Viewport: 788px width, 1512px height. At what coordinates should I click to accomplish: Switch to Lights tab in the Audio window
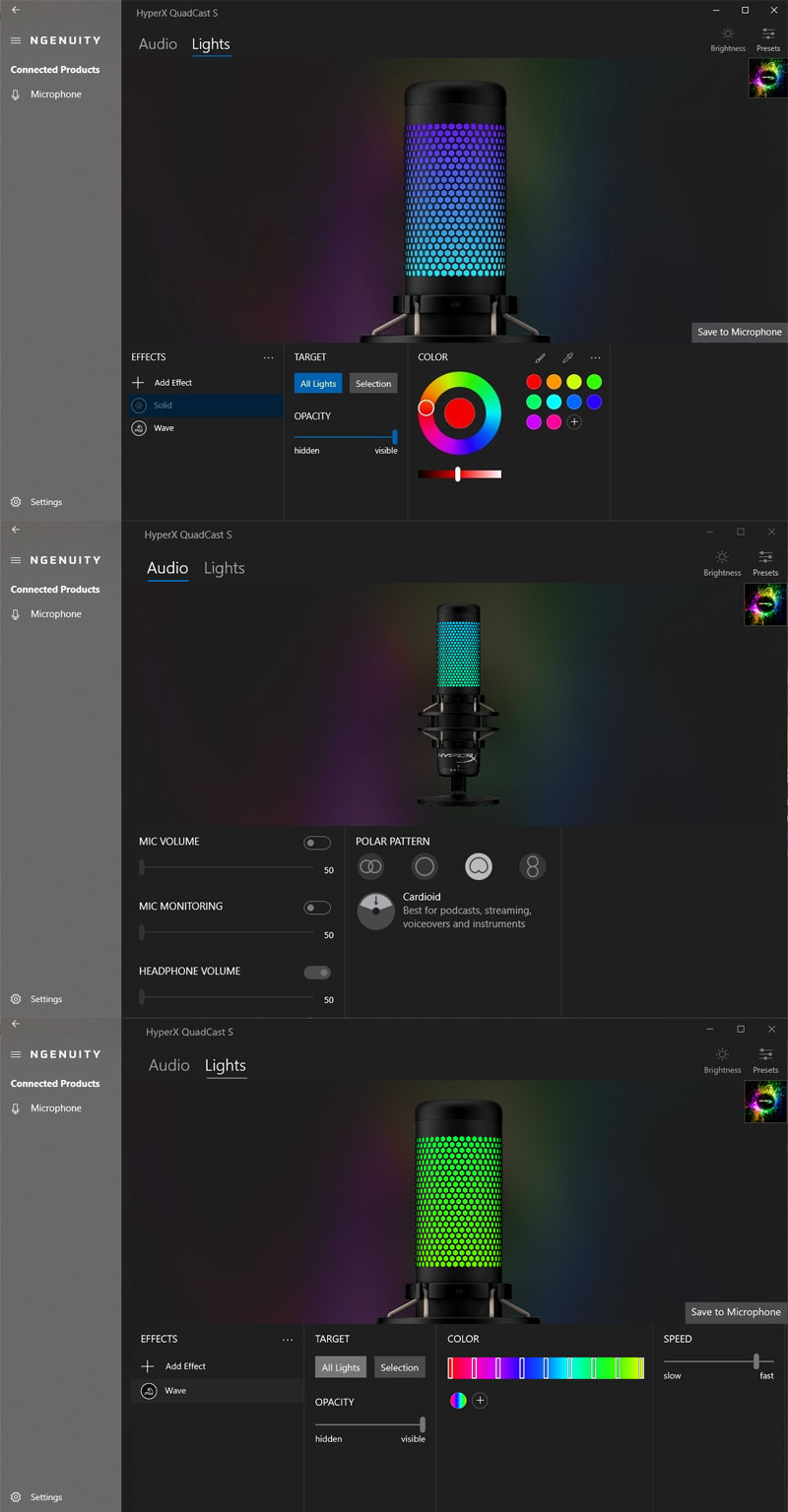pyautogui.click(x=225, y=568)
